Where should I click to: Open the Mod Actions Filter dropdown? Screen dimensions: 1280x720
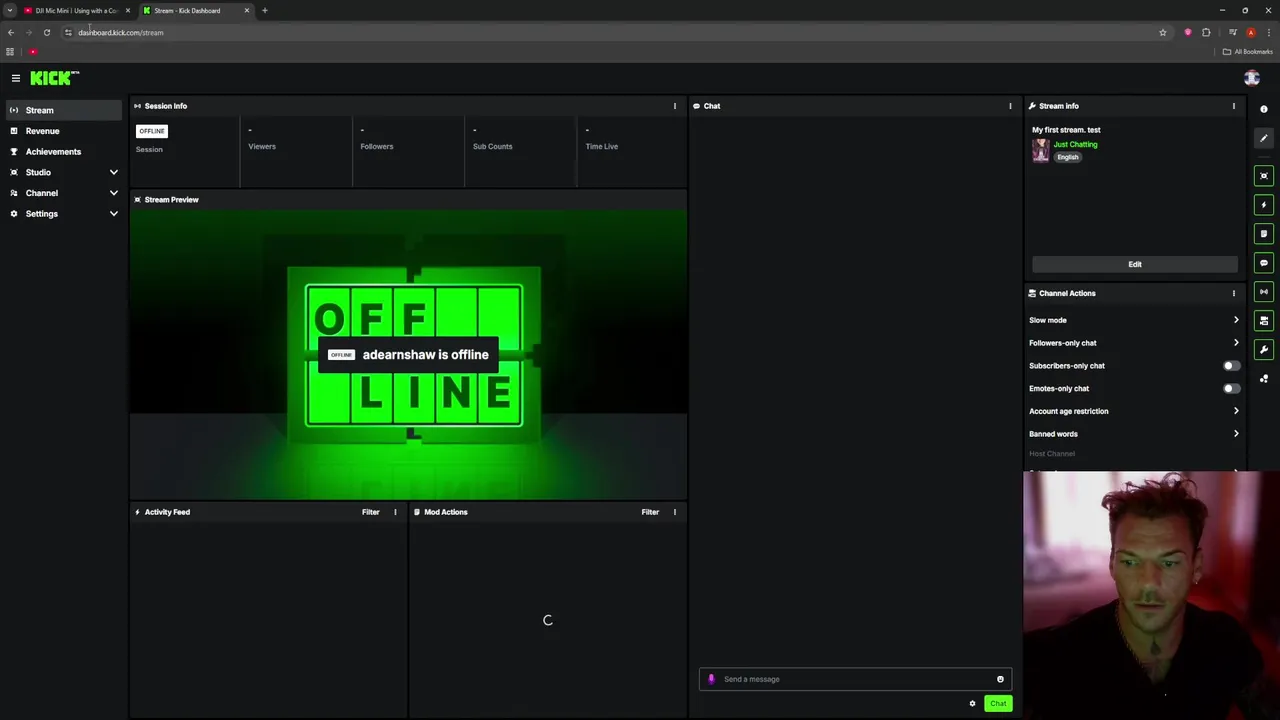650,512
